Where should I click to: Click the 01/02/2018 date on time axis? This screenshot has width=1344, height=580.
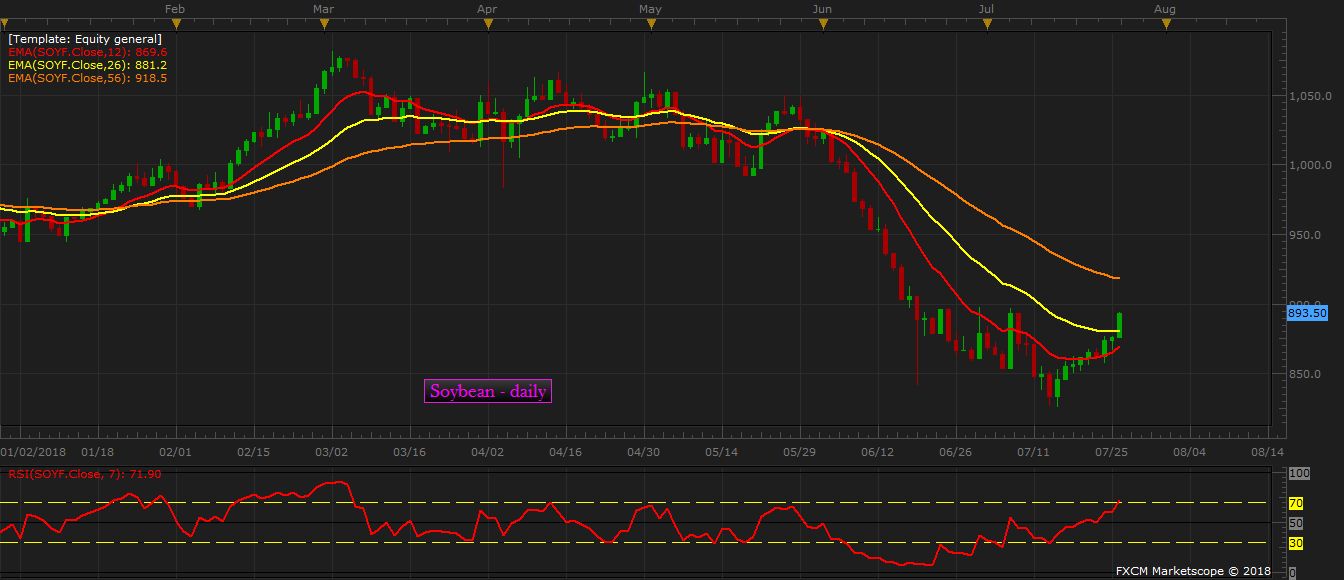(x=33, y=451)
